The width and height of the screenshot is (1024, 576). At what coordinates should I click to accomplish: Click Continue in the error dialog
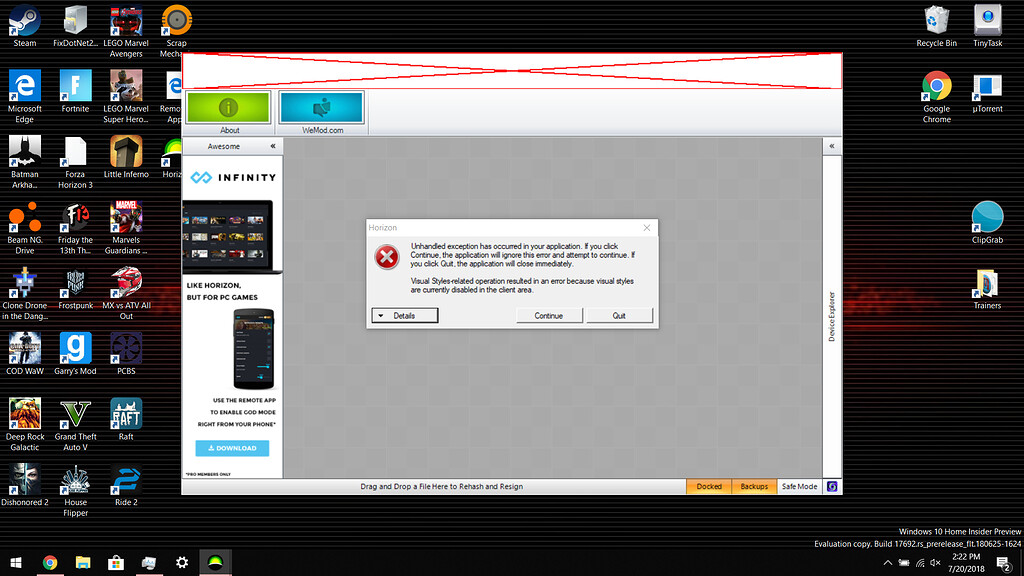click(x=549, y=315)
